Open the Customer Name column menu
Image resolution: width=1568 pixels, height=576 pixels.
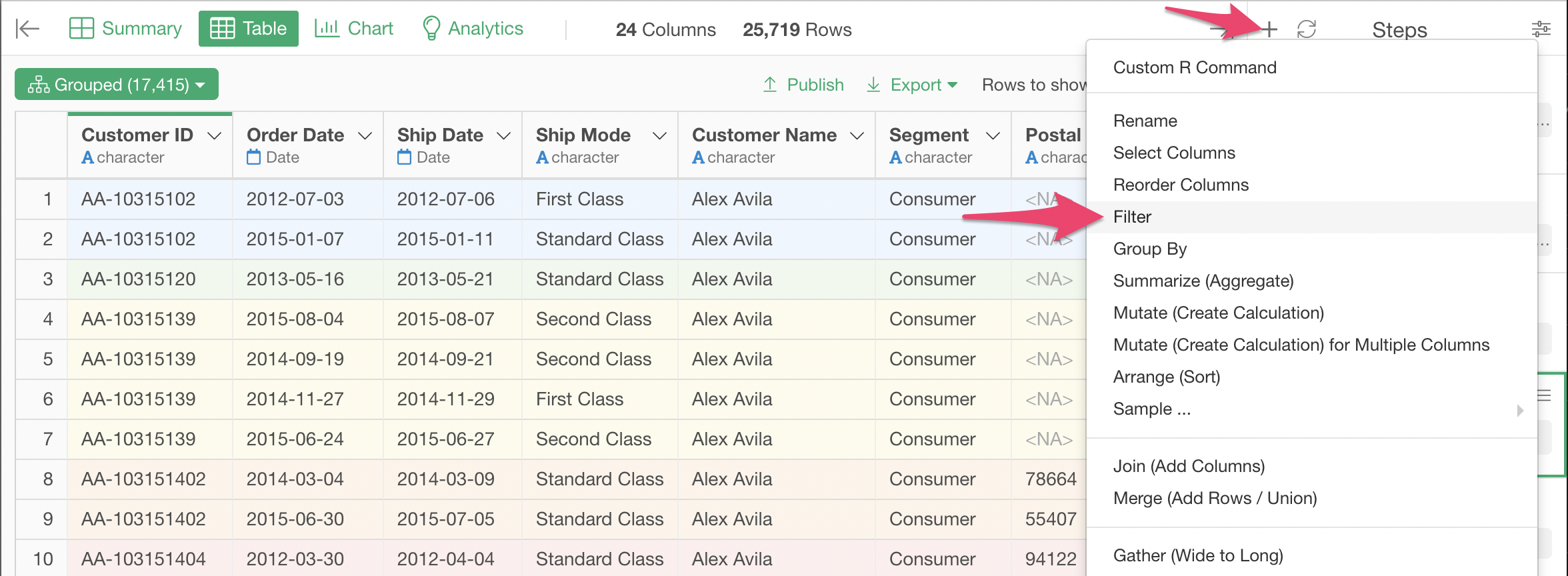[857, 135]
